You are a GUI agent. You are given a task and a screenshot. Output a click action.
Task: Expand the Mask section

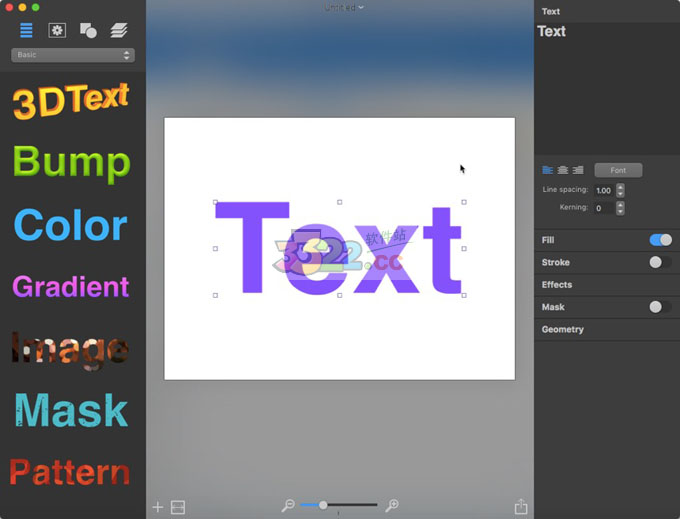[553, 307]
